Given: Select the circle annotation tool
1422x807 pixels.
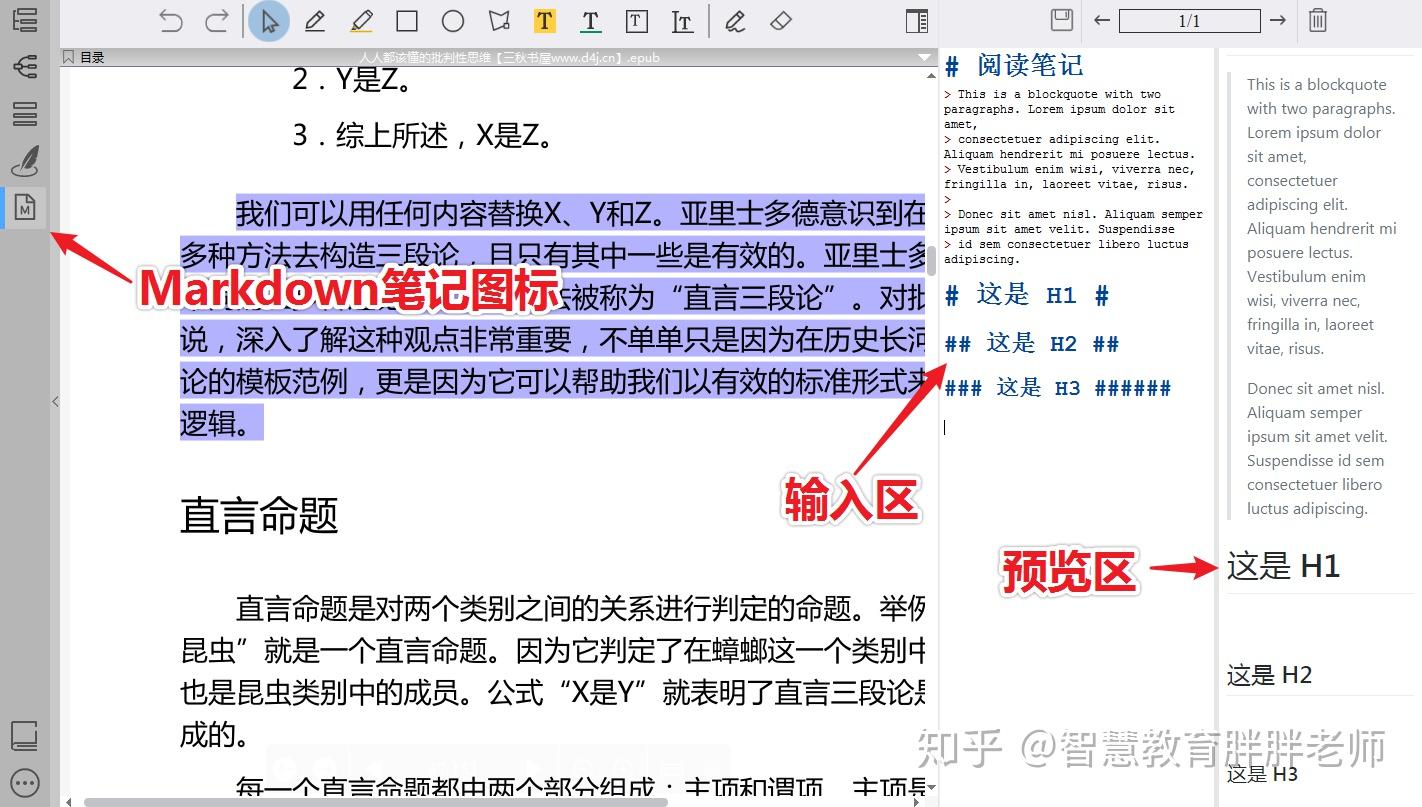Looking at the screenshot, I should click(453, 20).
